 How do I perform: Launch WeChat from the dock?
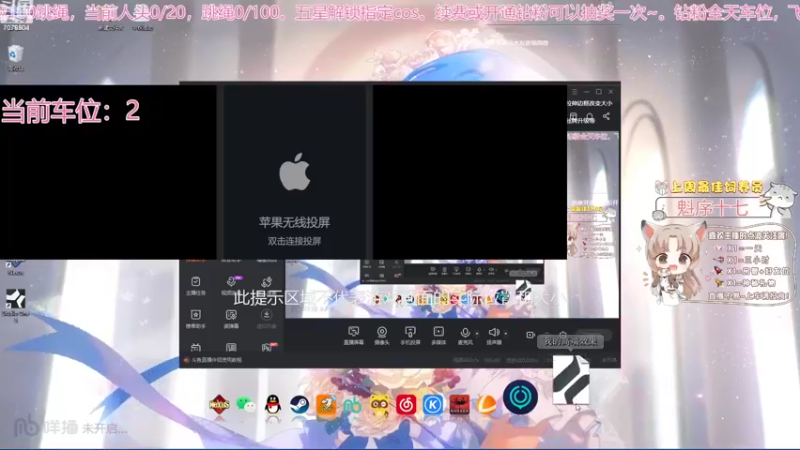click(x=246, y=405)
